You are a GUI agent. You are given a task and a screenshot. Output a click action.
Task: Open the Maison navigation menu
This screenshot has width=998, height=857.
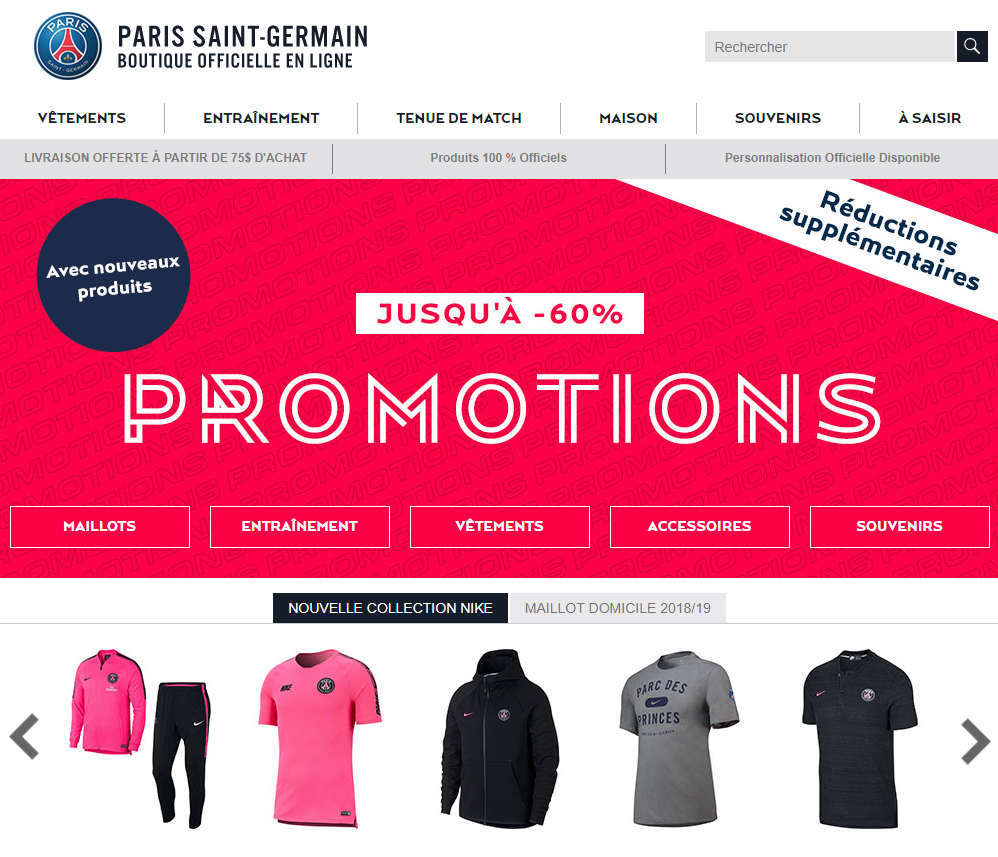click(628, 118)
